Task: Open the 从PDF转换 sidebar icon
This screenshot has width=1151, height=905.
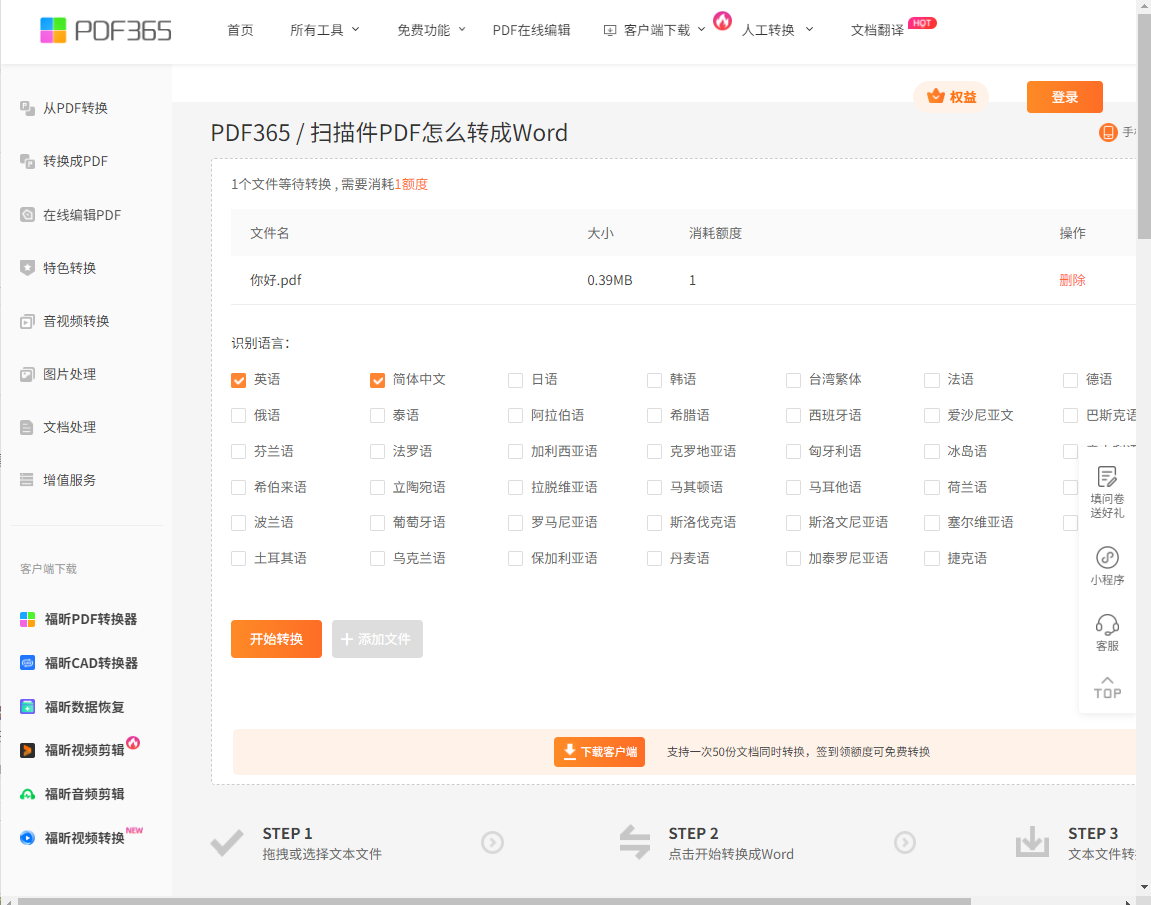Action: [27, 108]
